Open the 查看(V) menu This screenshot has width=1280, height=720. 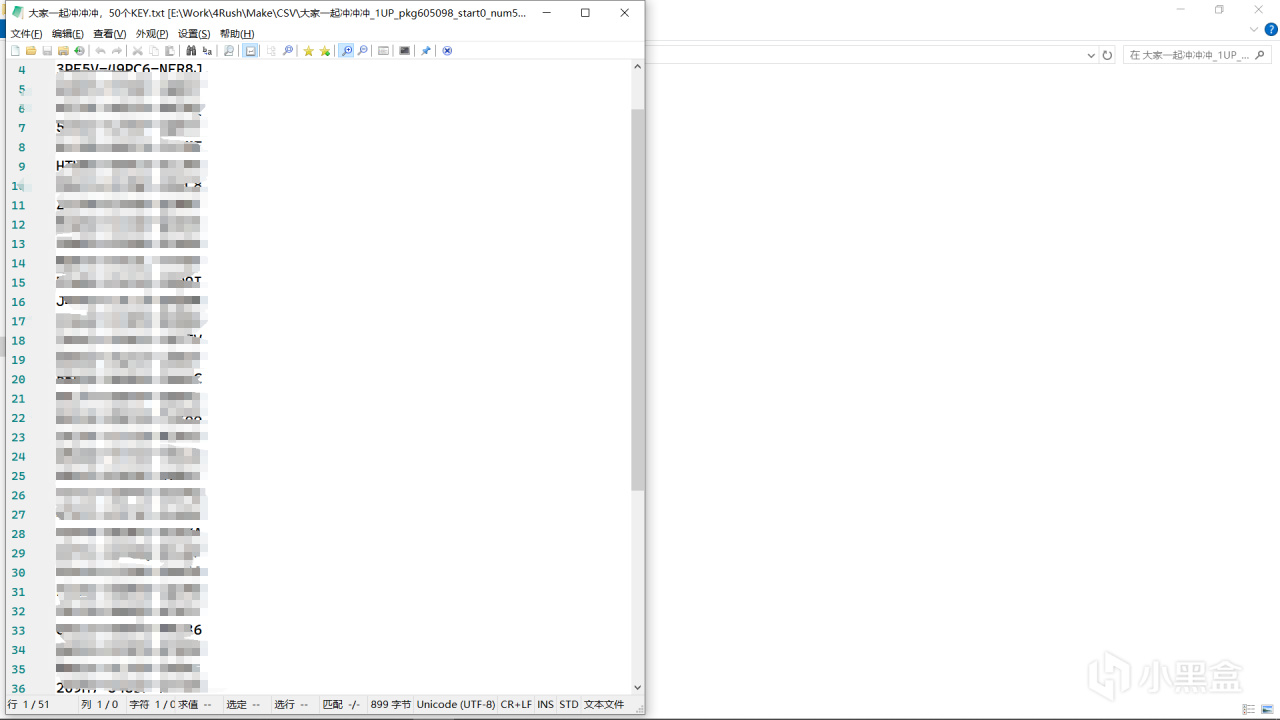pyautogui.click(x=110, y=34)
